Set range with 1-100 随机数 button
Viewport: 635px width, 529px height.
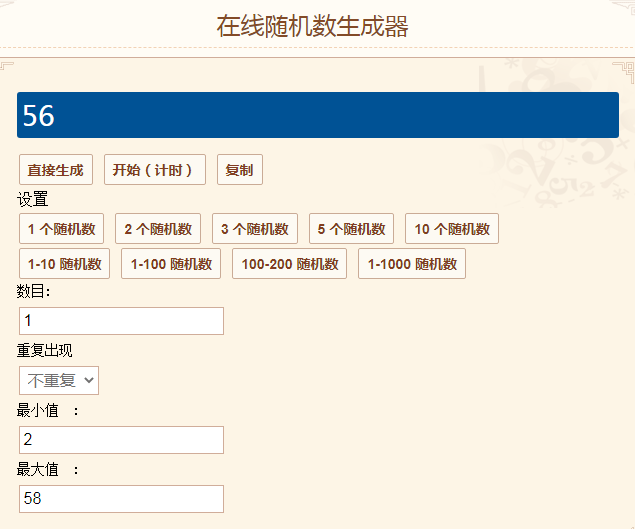click(x=171, y=264)
